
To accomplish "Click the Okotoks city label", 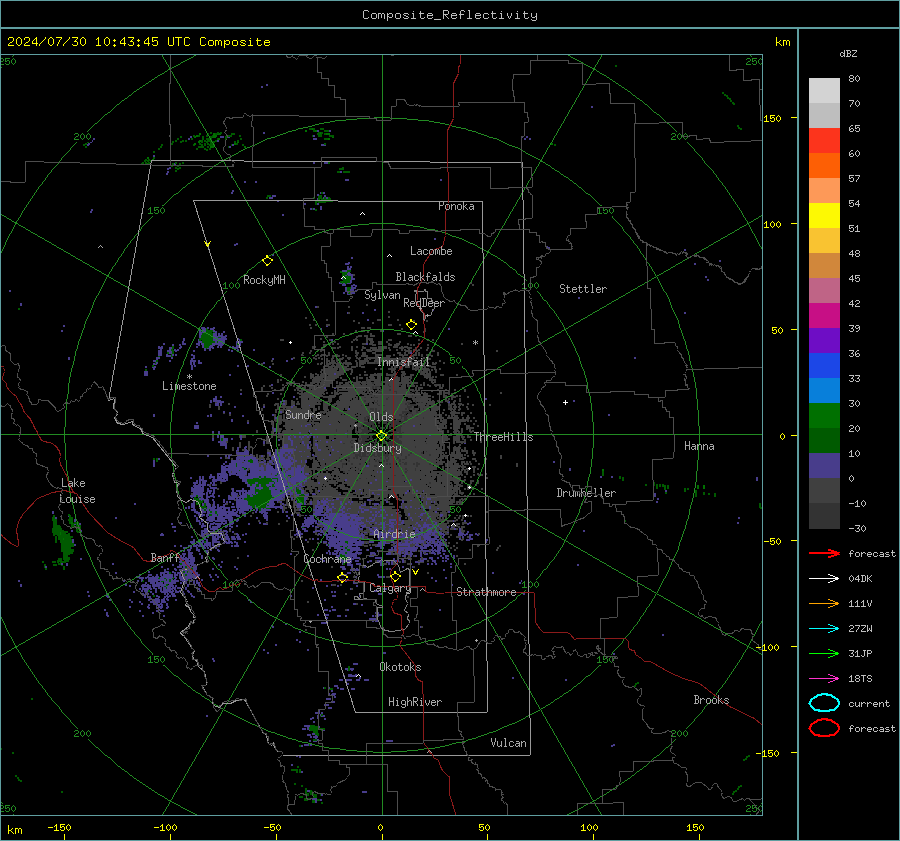I will tap(400, 667).
